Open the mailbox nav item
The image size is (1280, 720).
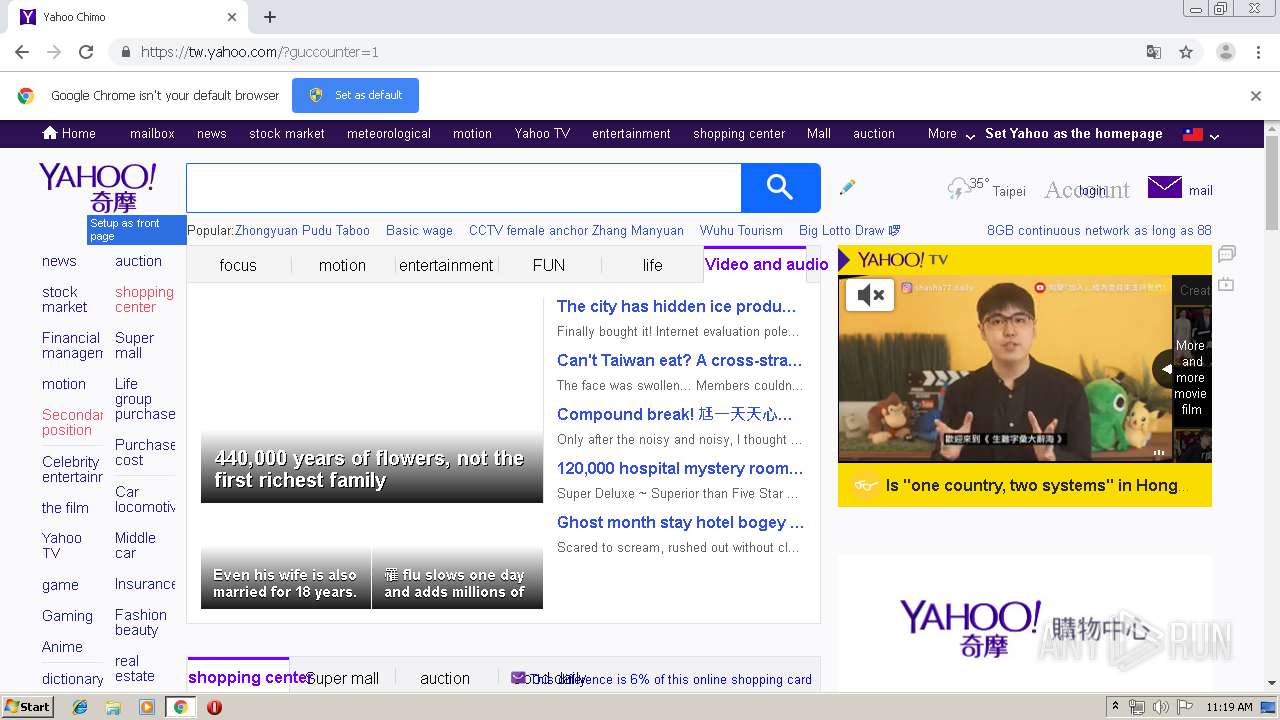pyautogui.click(x=152, y=134)
